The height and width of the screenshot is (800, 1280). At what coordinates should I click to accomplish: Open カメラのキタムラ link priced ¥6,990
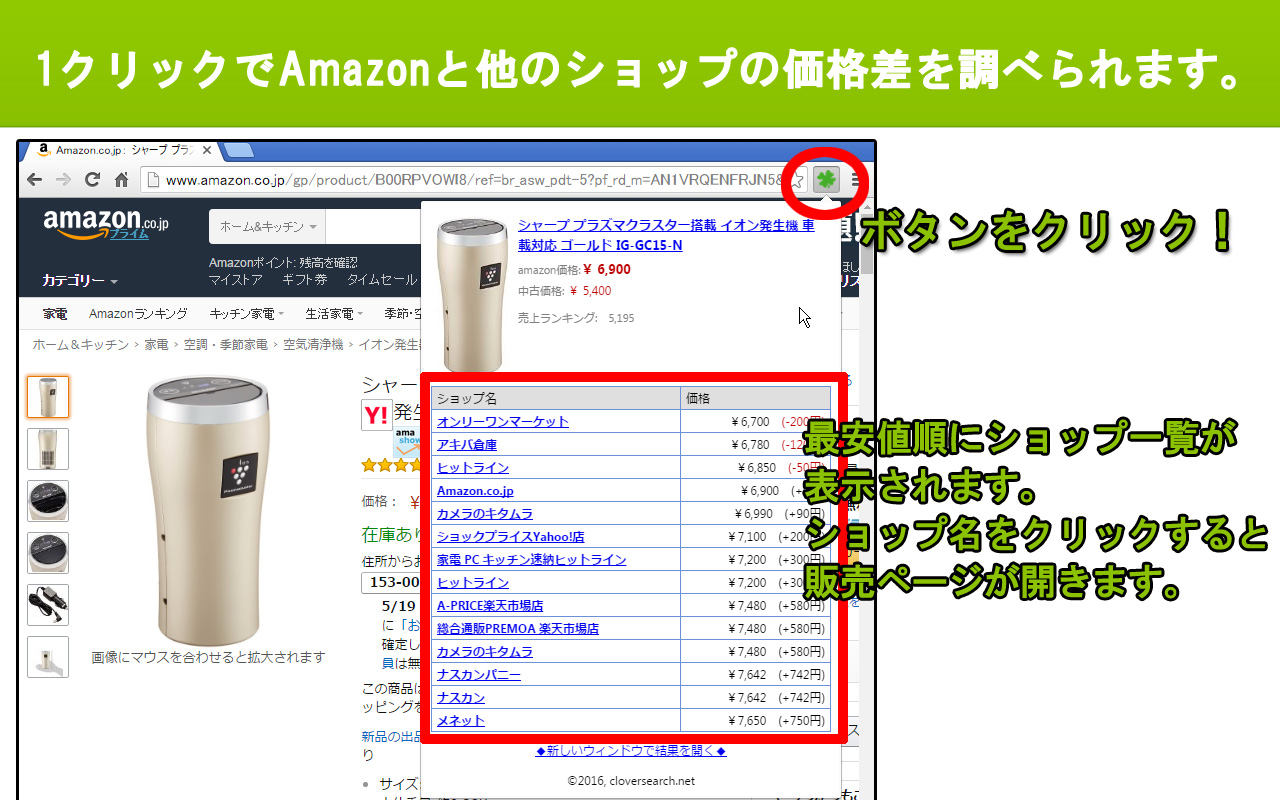(485, 514)
